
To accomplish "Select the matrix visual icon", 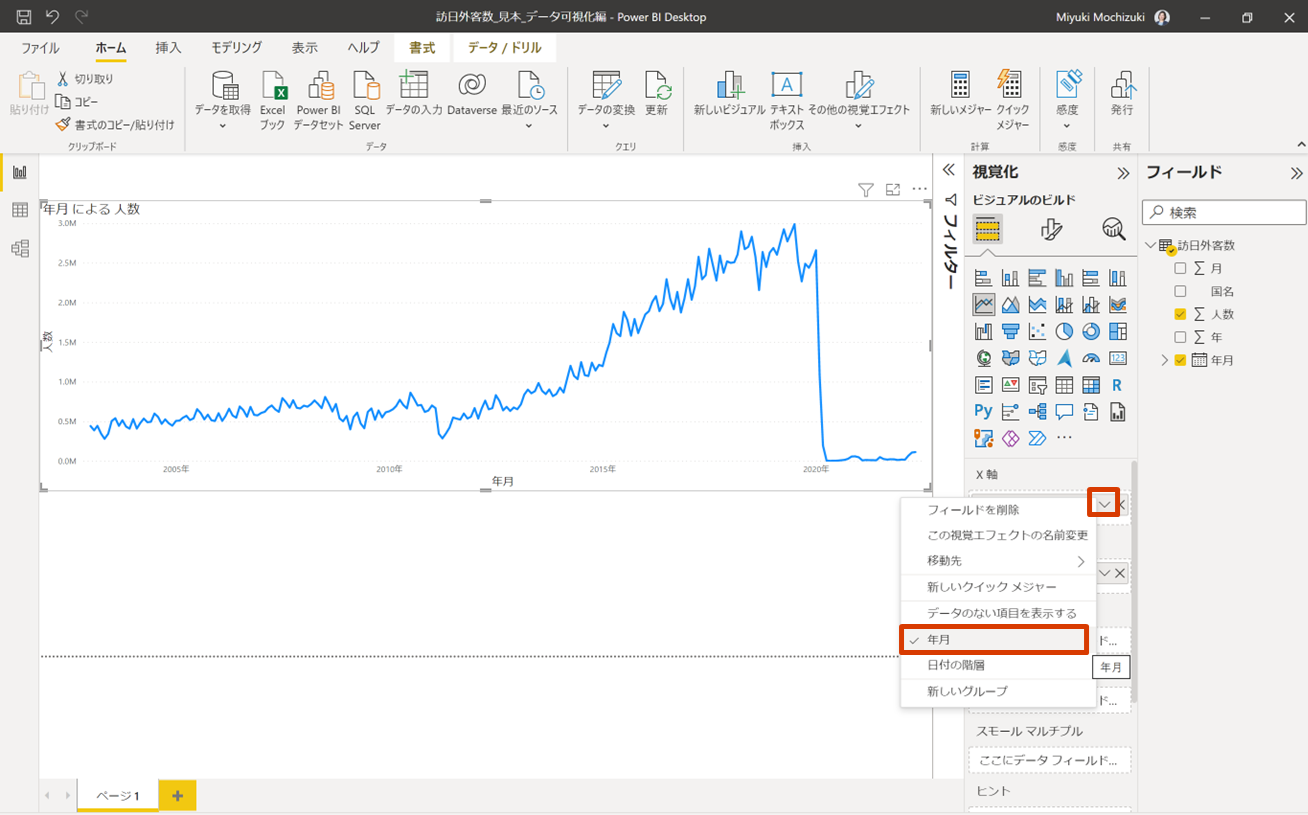I will 1091,385.
